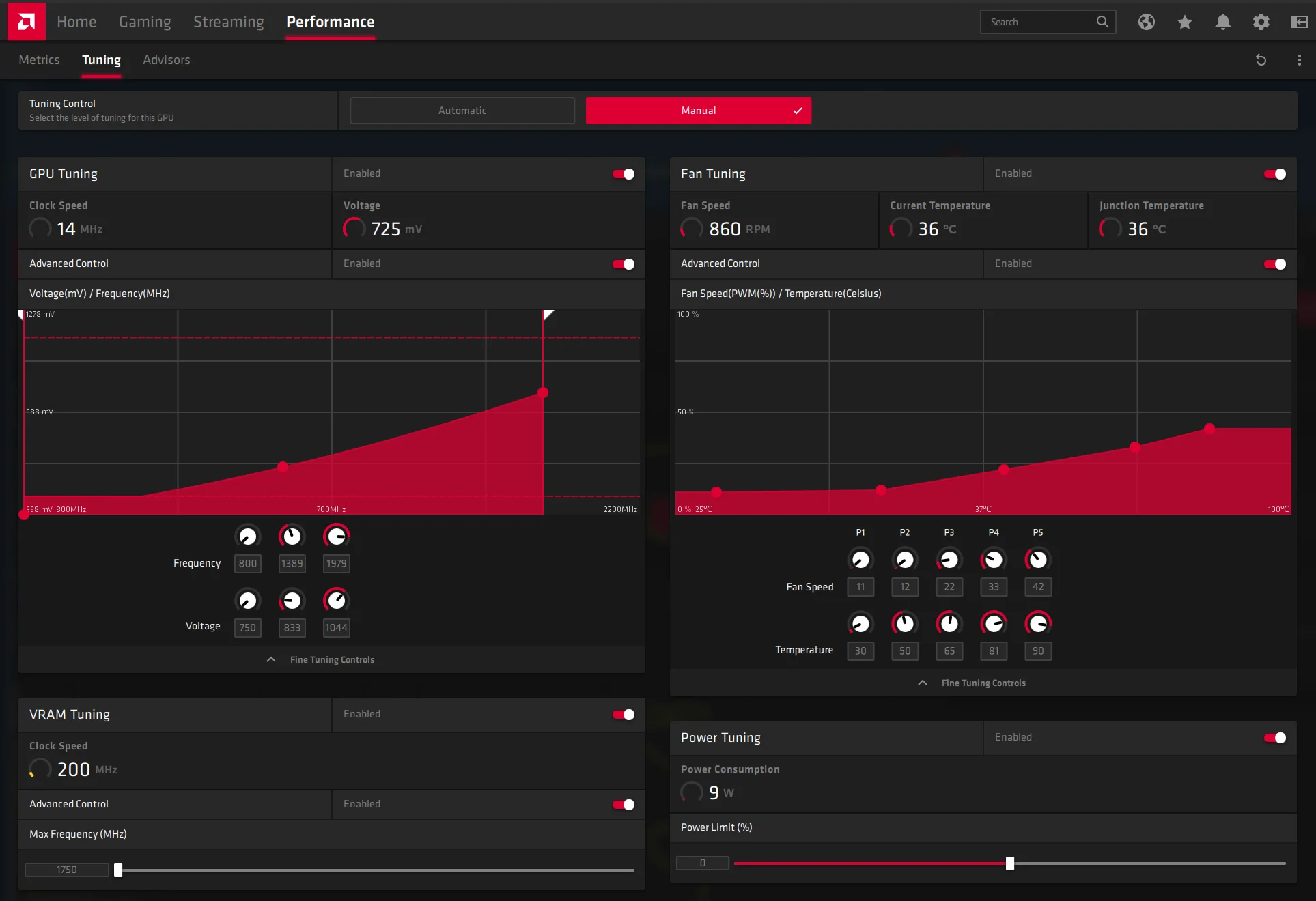Viewport: 1316px width, 901px height.
Task: Click the 833 voltage value box
Action: pos(292,628)
